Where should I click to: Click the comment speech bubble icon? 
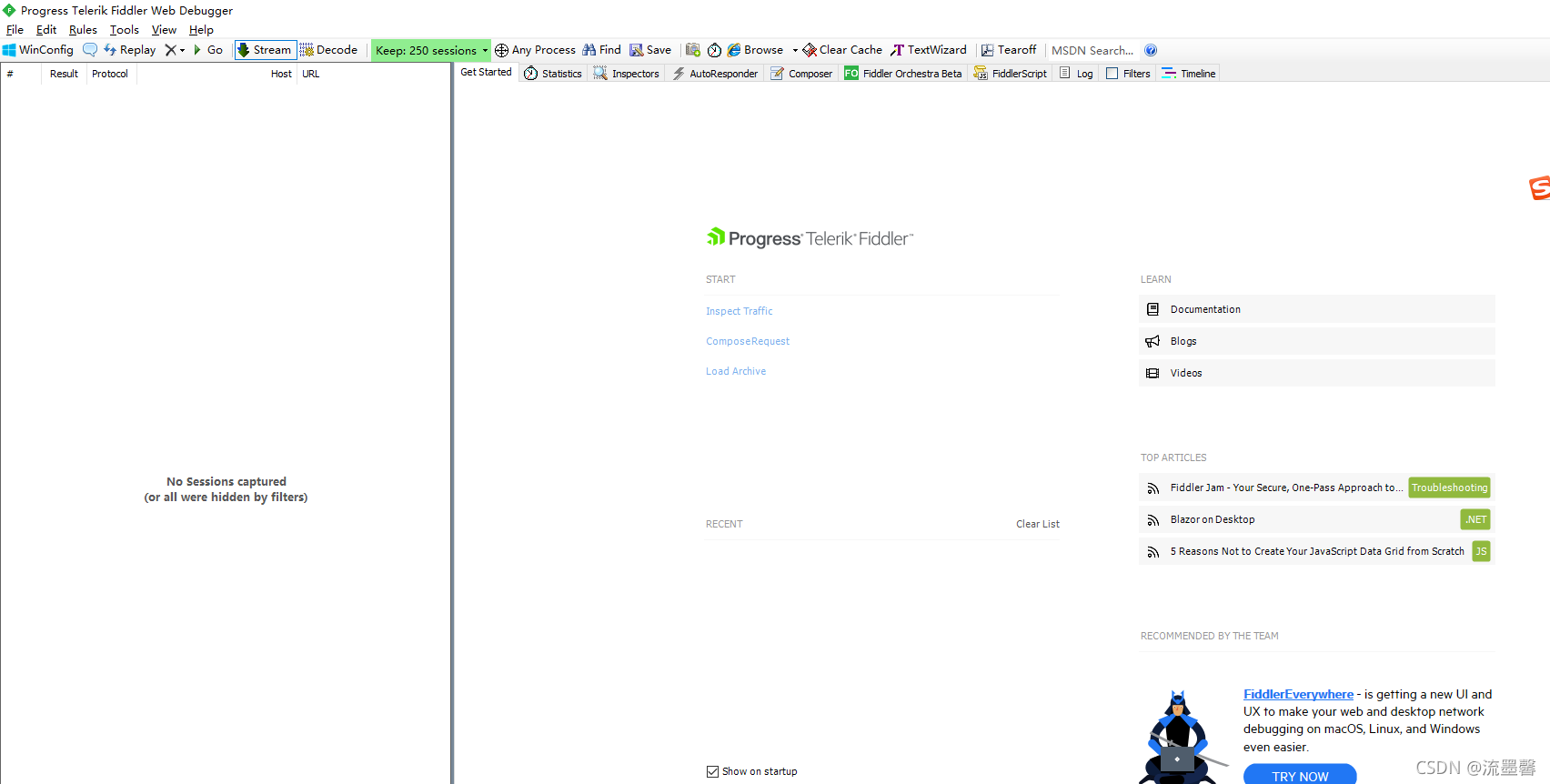point(90,50)
